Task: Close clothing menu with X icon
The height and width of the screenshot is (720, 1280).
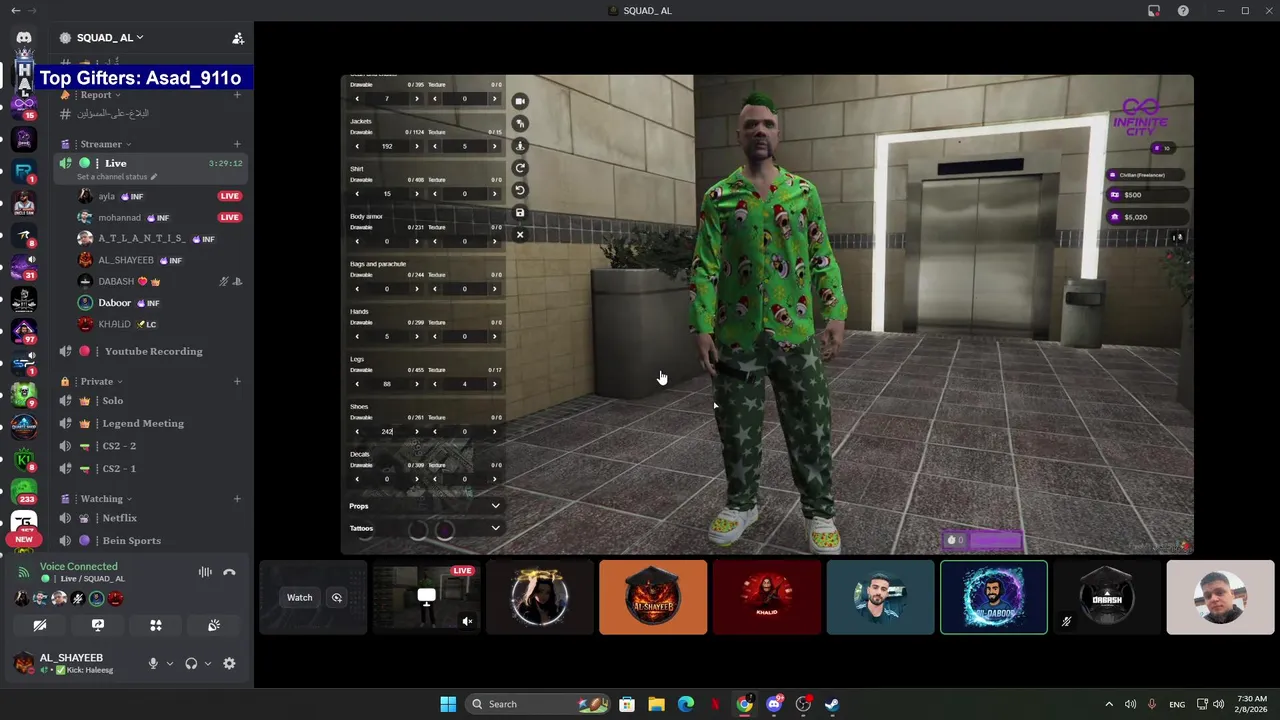Action: (x=520, y=235)
